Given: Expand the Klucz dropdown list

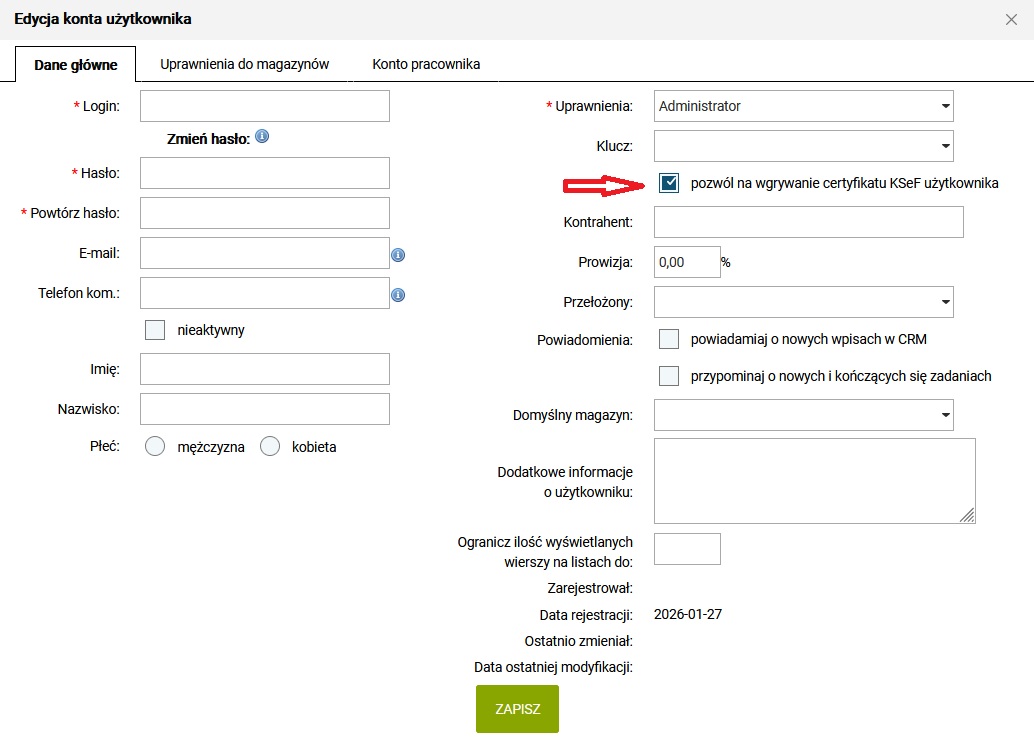Looking at the screenshot, I should [x=803, y=146].
